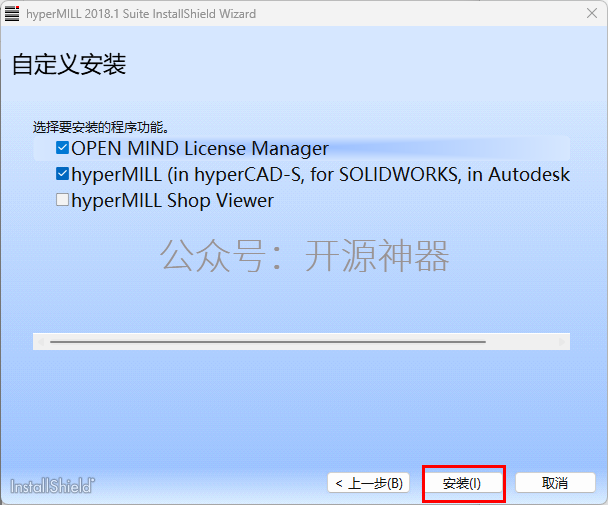Click the 选择要安装的程序功能 instruction text
This screenshot has height=505, width=608.
click(101, 127)
